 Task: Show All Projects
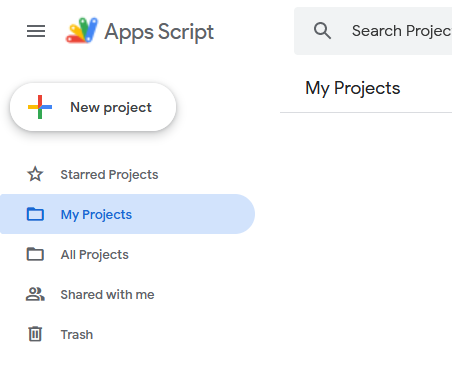pos(127,254)
